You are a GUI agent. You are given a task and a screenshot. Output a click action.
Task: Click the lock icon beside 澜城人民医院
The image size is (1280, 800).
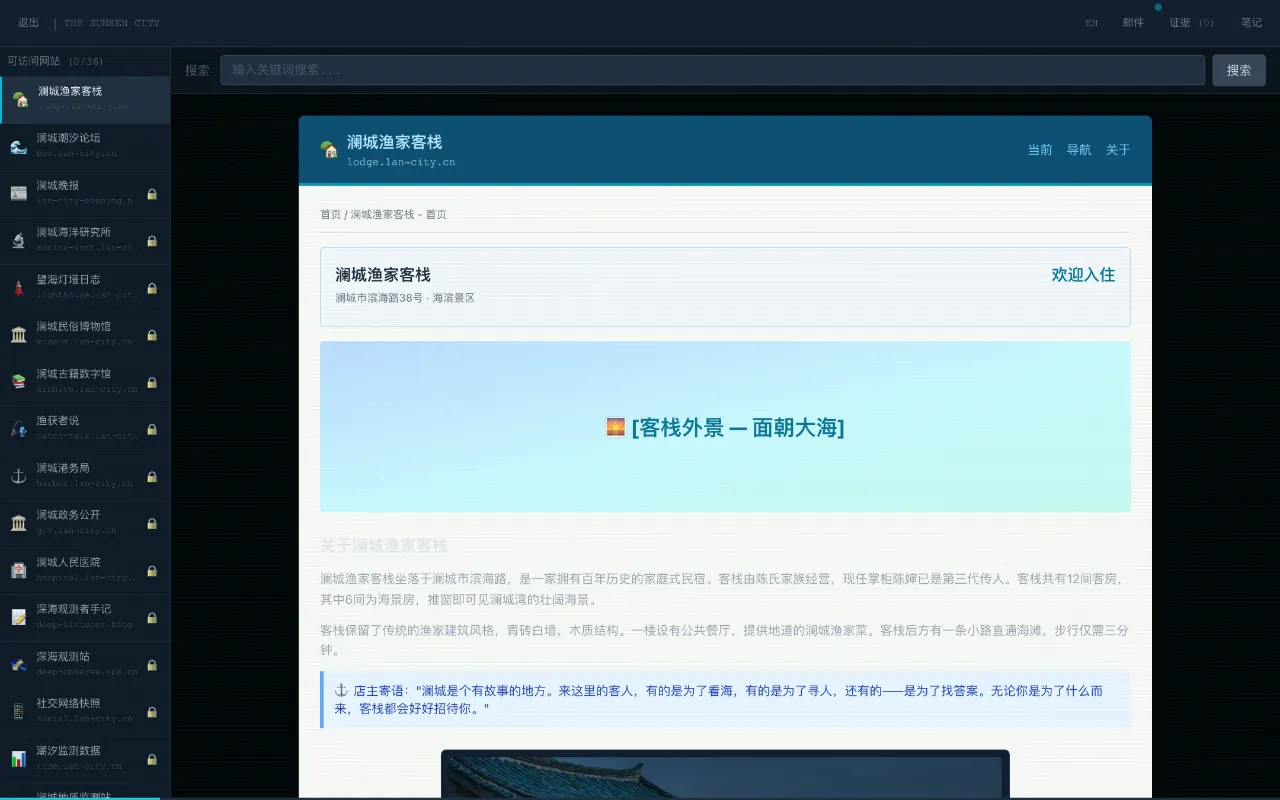[x=152, y=571]
